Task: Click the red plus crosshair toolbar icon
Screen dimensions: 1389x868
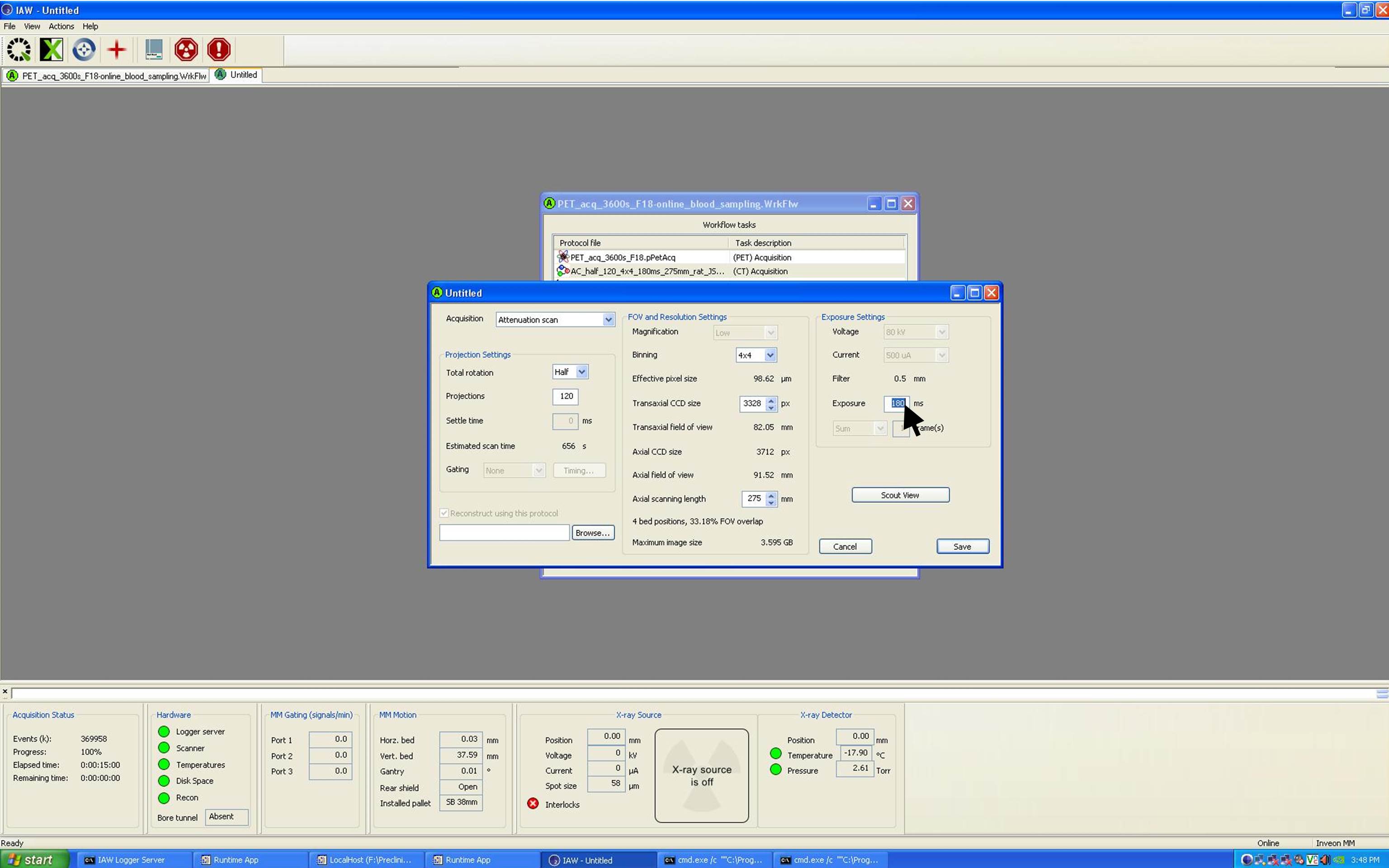Action: point(117,49)
